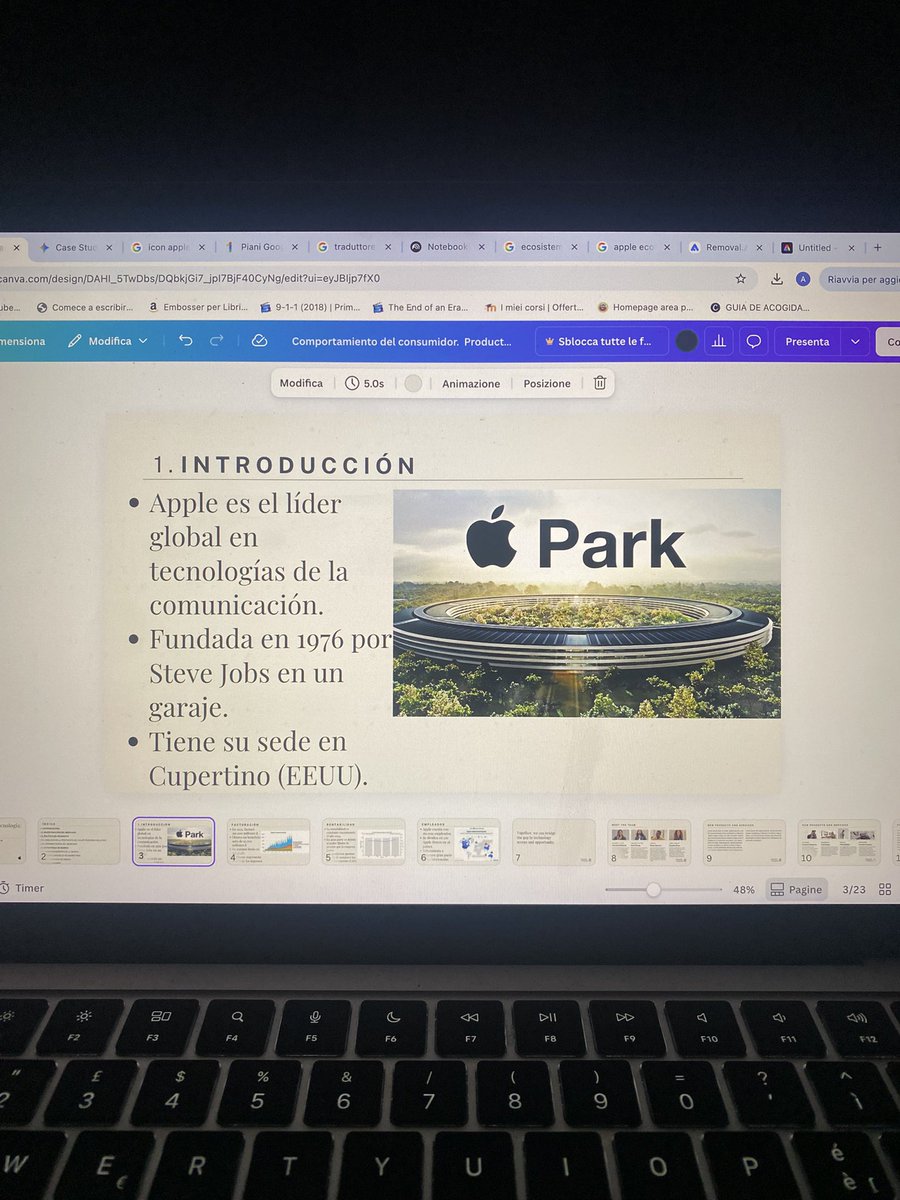The image size is (900, 1200).
Task: Open 'I miei corsi | Offert...' bookmark
Action: tap(534, 308)
